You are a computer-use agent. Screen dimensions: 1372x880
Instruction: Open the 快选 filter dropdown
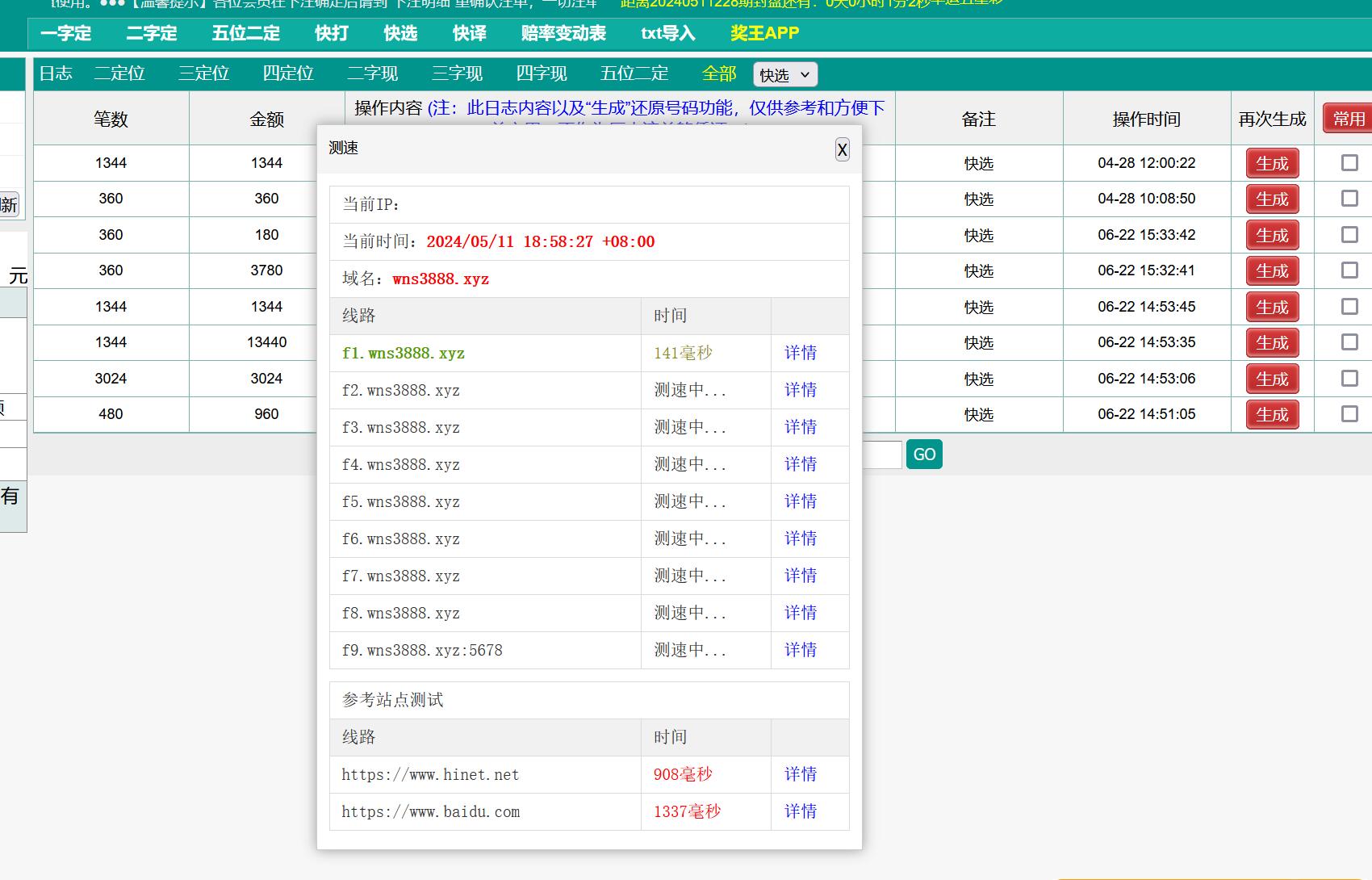[x=784, y=74]
